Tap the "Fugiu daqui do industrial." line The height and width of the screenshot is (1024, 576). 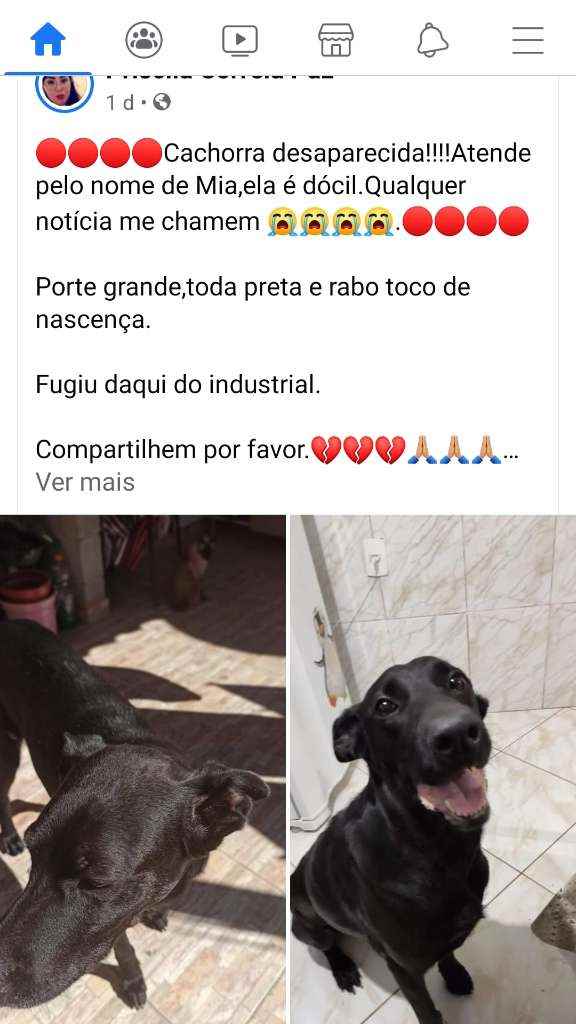[178, 385]
